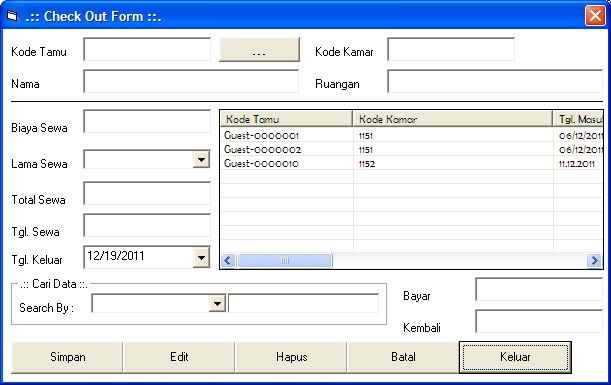Click date 11.12.2011 cell
The height and width of the screenshot is (385, 611).
(577, 164)
